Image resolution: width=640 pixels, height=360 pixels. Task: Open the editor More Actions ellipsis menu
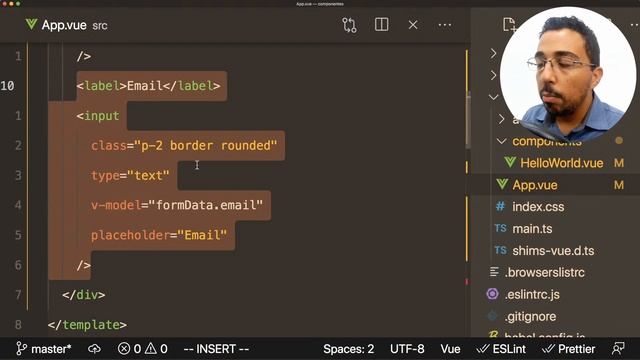(444, 25)
